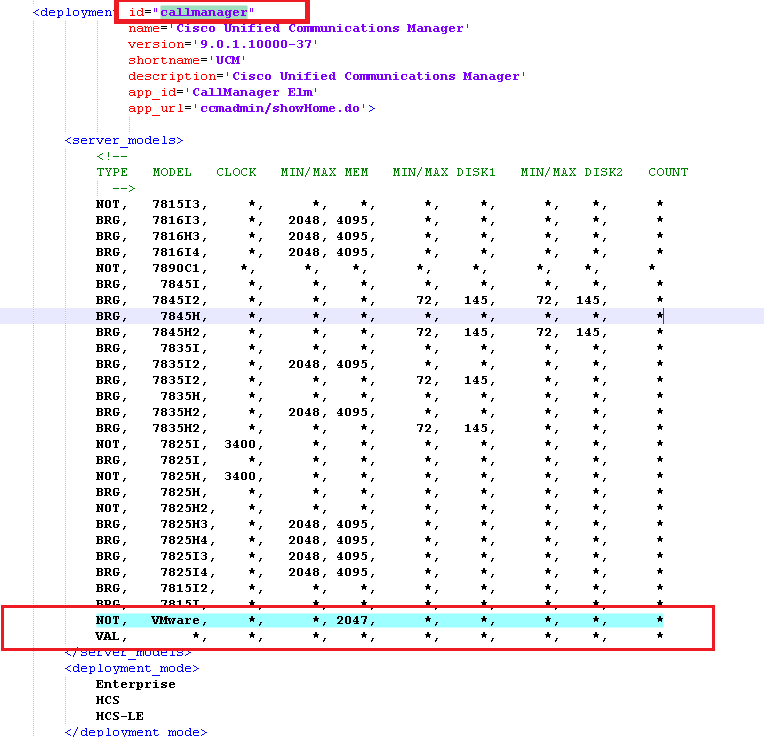The image size is (764, 740).
Task: Click NOT type in the 7890C1 row
Action: click(x=107, y=269)
